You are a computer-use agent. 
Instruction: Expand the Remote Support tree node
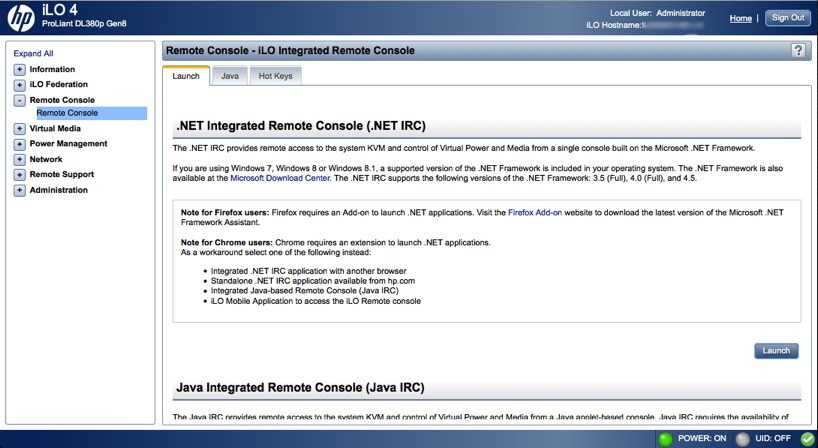pos(19,175)
